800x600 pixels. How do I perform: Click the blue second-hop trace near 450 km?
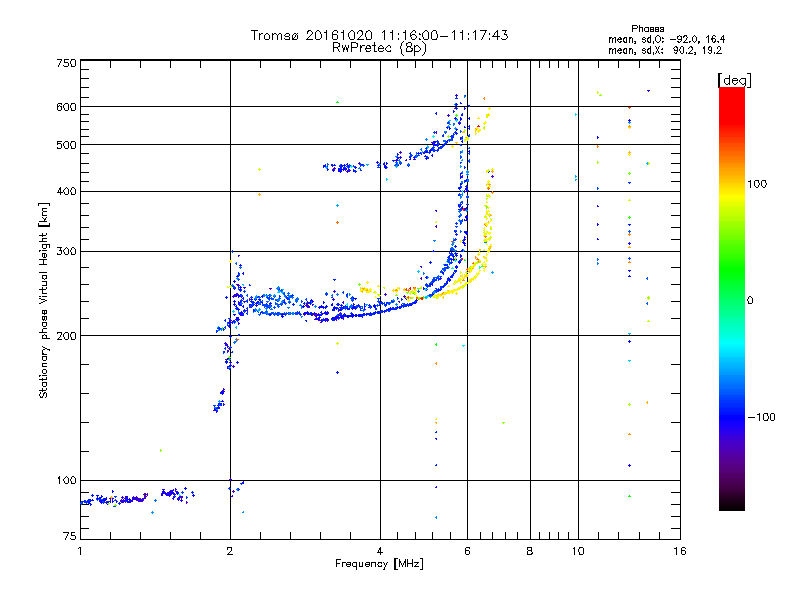(x=342, y=167)
